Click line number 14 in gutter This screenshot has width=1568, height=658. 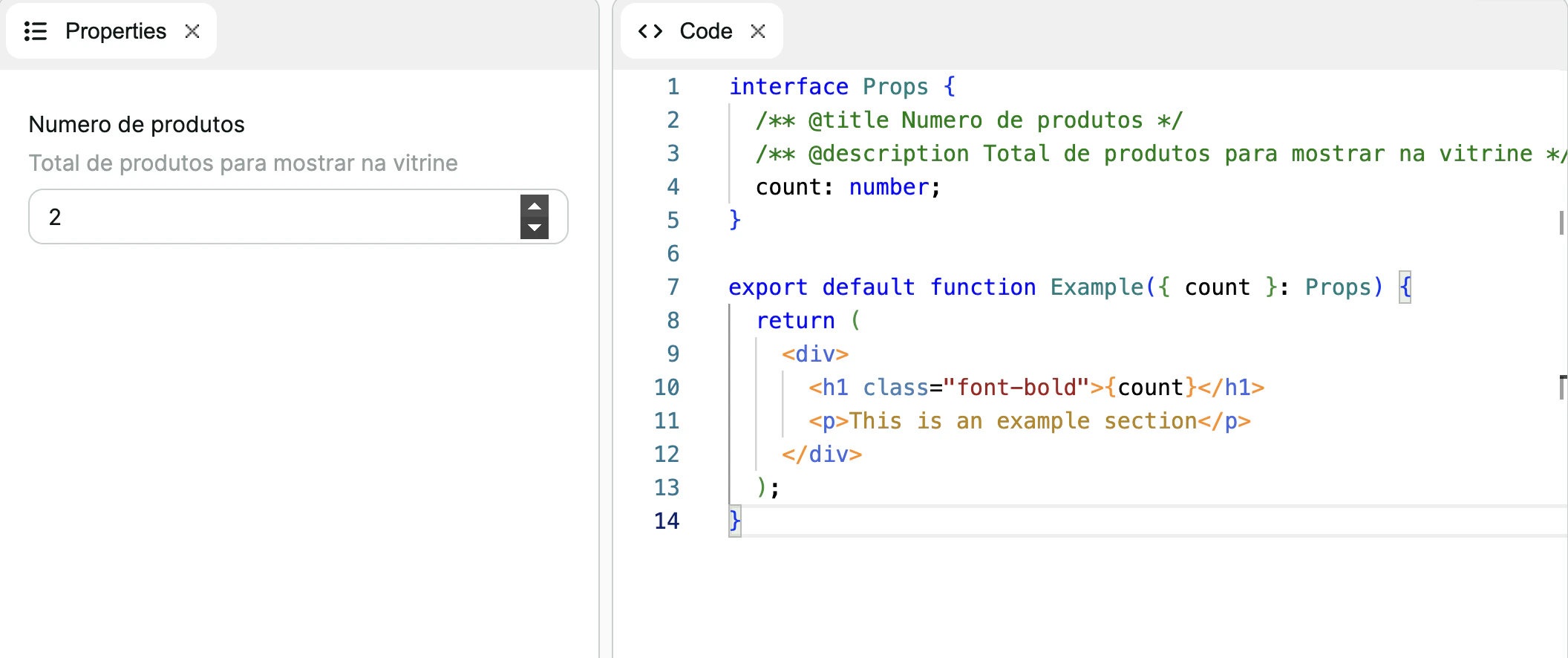pyautogui.click(x=667, y=521)
